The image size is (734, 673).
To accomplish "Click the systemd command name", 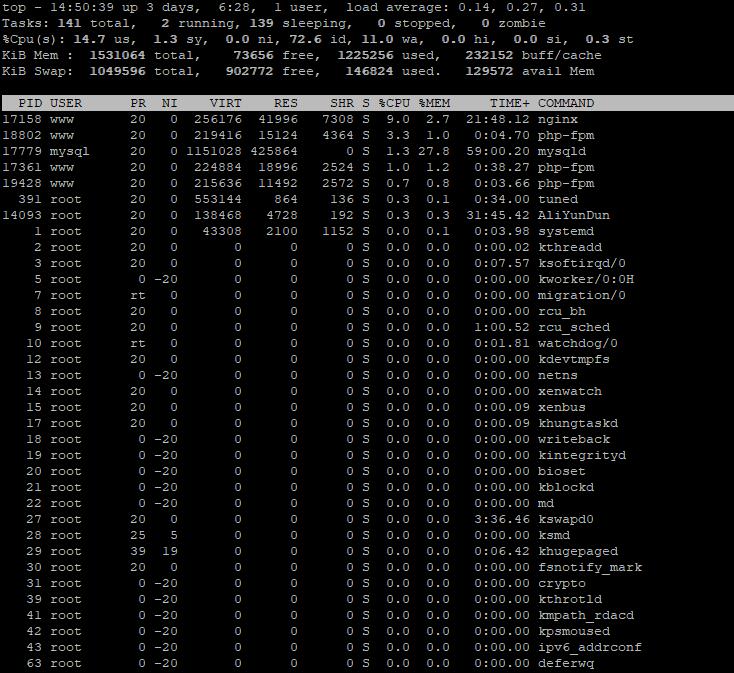I will tap(566, 231).
